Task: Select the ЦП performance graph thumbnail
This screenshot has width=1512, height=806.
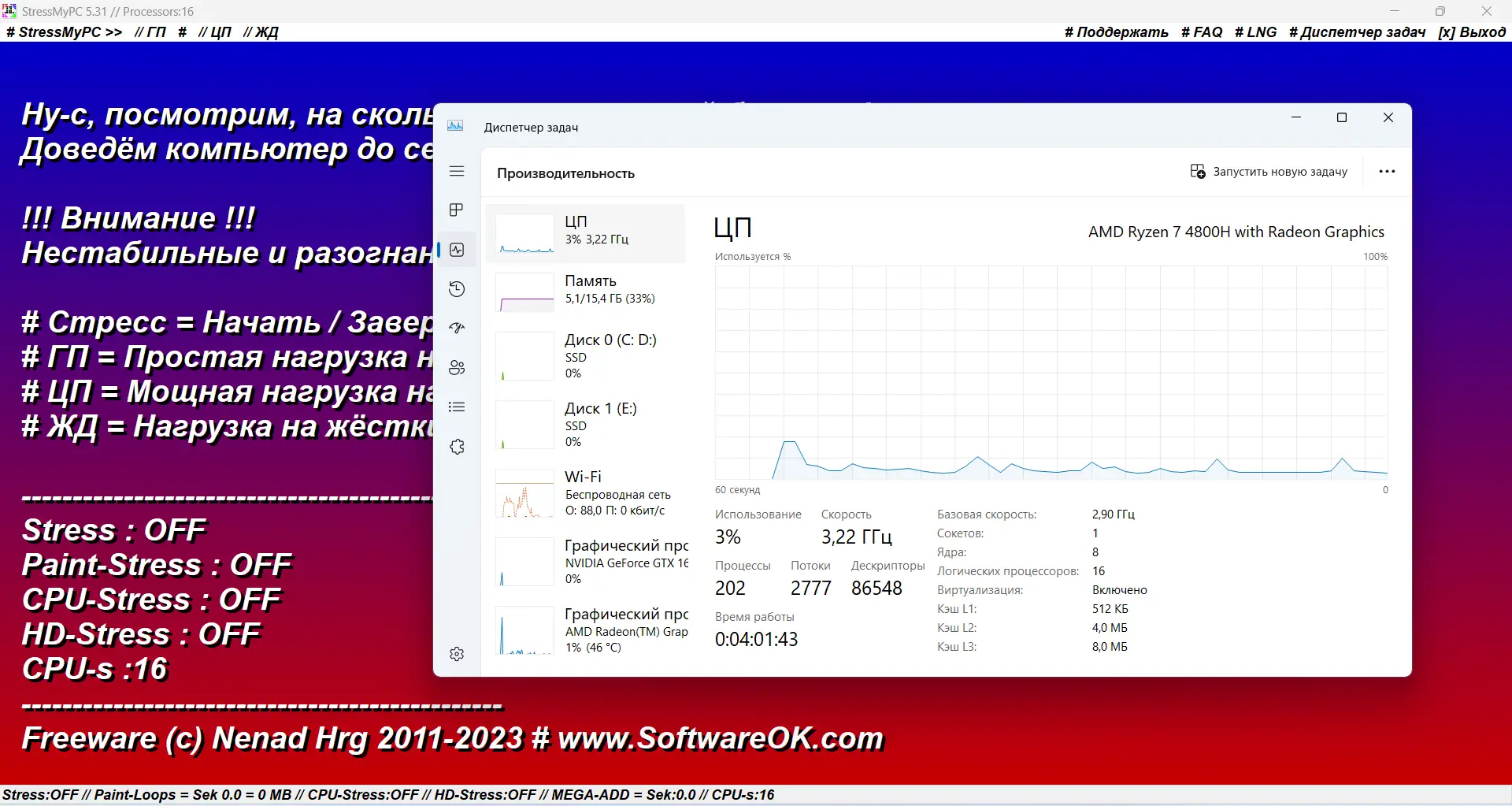Action: (x=524, y=234)
